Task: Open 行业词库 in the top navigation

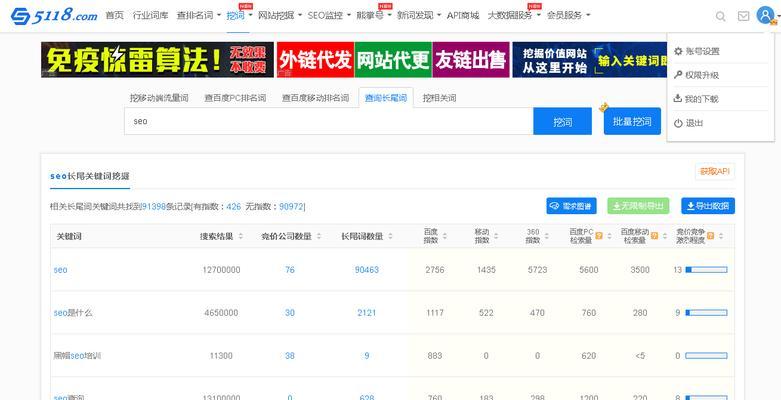Action: 150,15
